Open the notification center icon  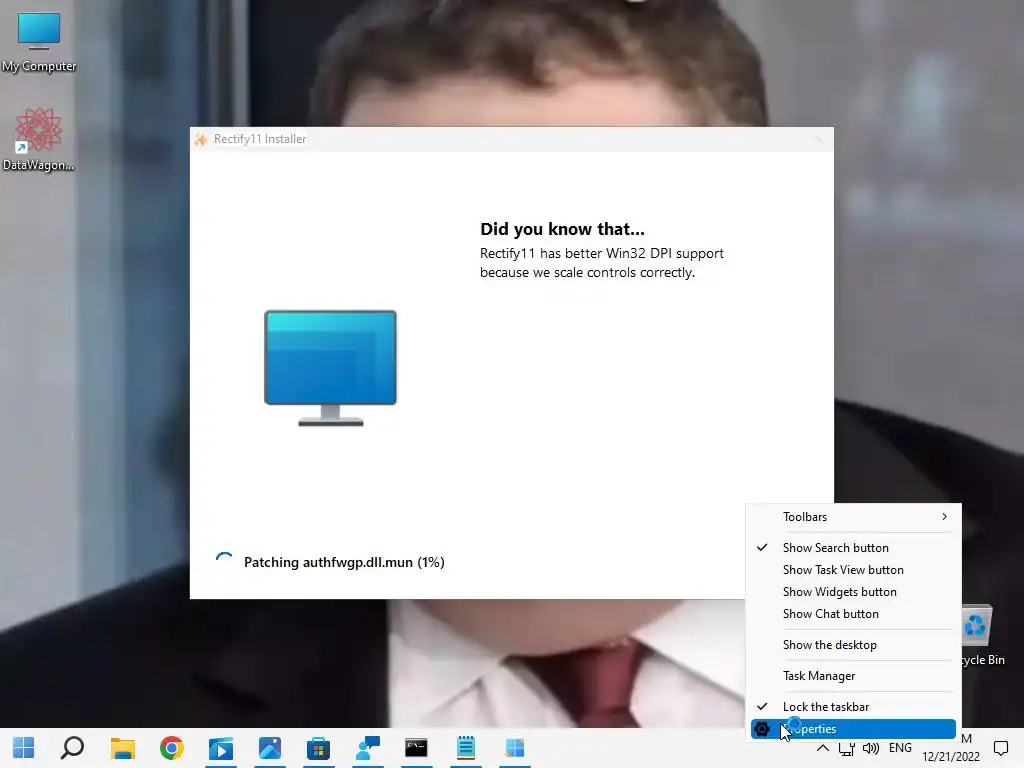(1000, 748)
